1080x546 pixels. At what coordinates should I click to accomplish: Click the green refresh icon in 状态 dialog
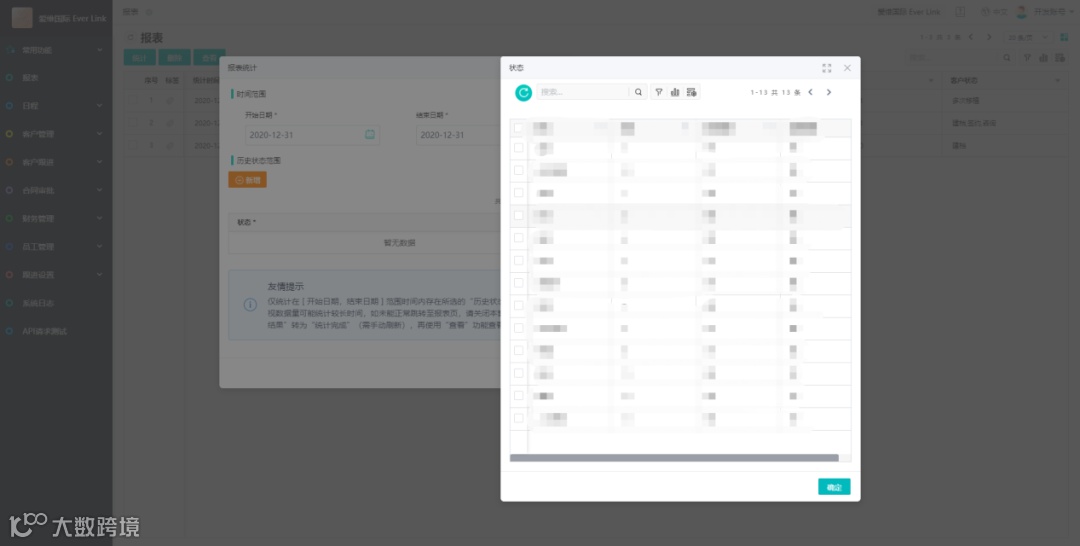523,92
